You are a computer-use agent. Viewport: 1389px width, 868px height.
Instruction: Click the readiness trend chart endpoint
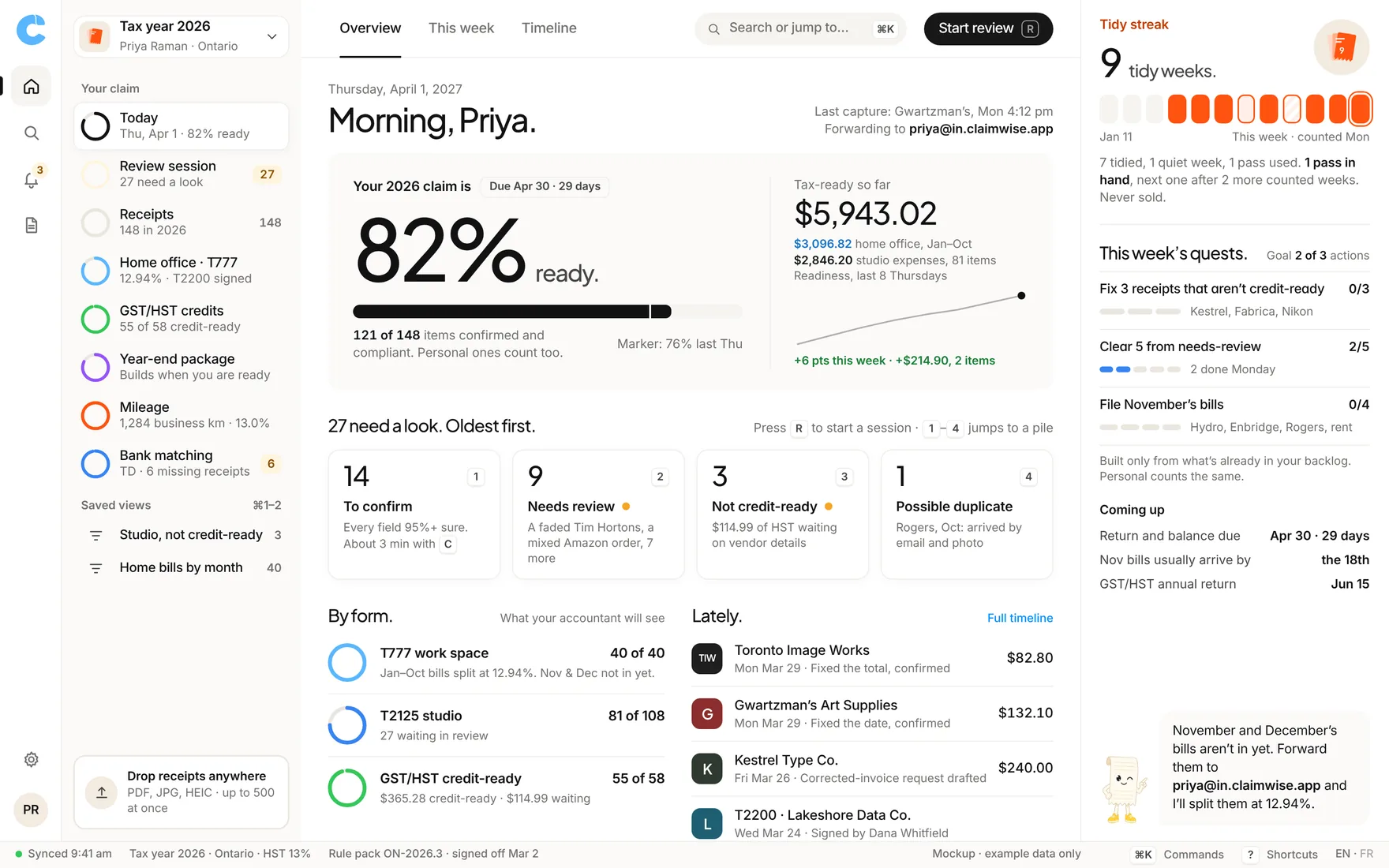(x=1021, y=296)
